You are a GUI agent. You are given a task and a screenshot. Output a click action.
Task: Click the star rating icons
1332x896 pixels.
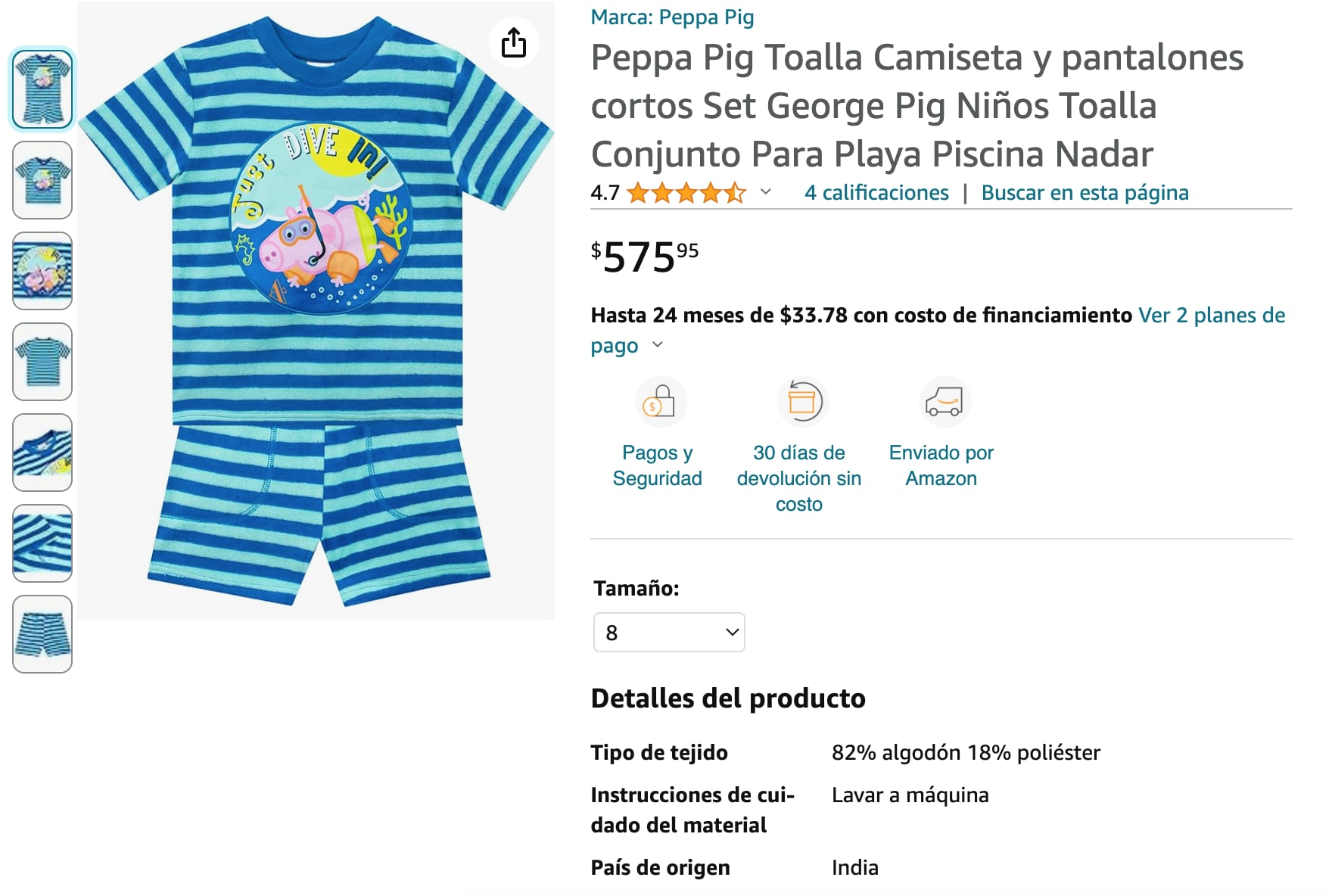[686, 193]
